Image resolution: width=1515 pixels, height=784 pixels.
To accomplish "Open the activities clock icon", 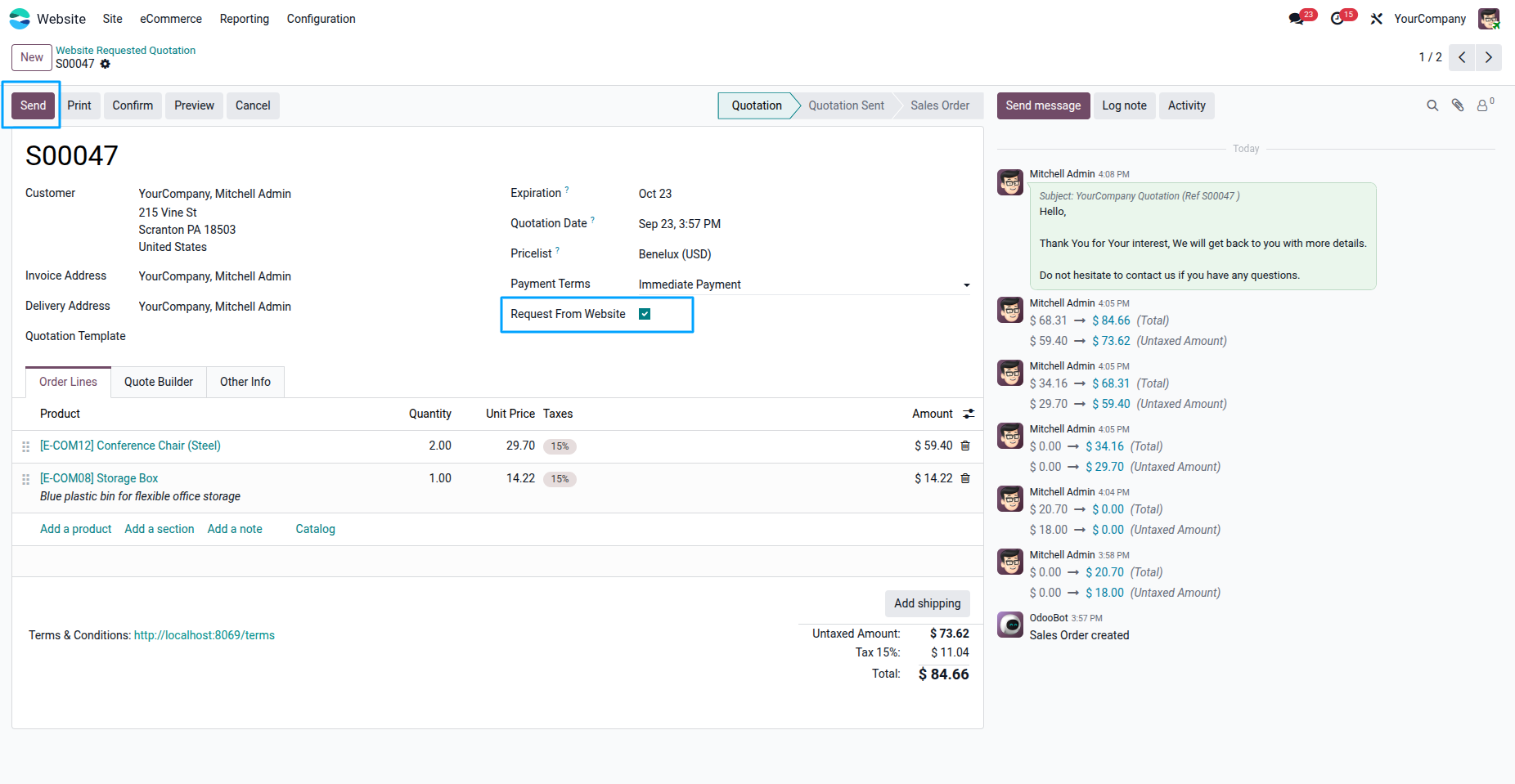I will tap(1337, 19).
